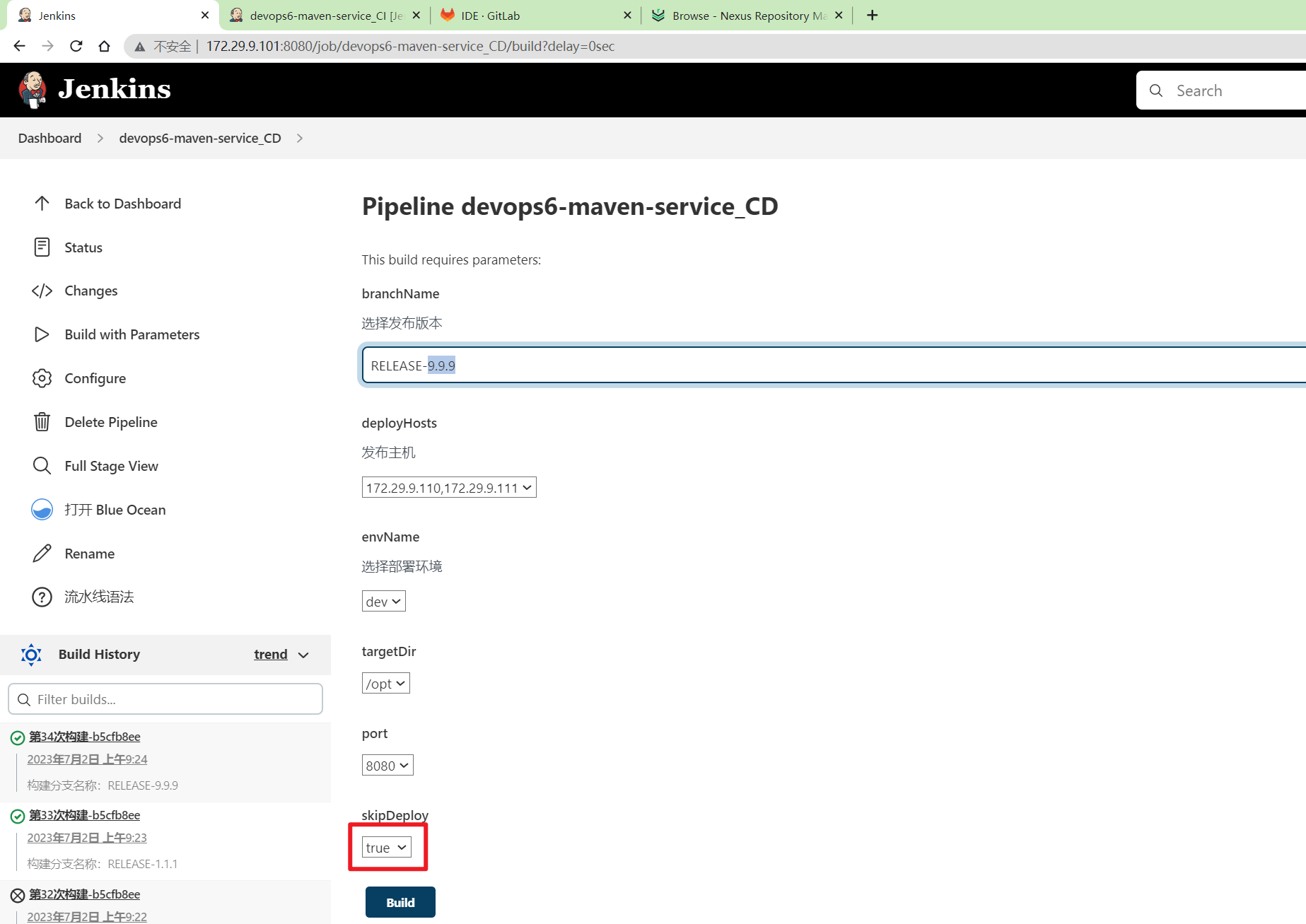Image resolution: width=1306 pixels, height=924 pixels.
Task: Click the browser address bar URL
Action: 410,47
